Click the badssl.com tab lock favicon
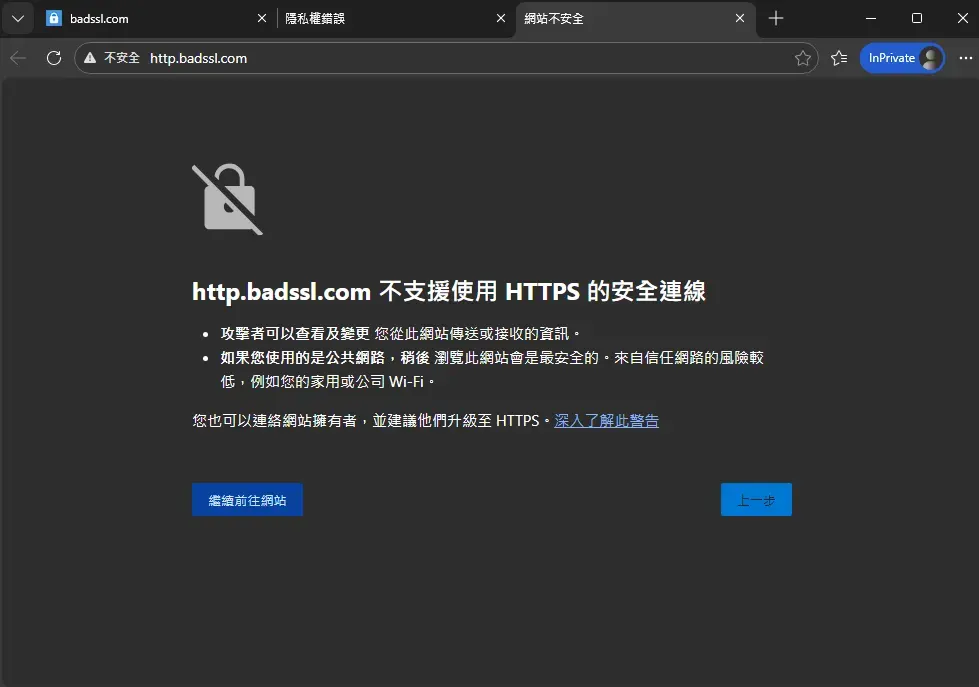979x687 pixels. (x=54, y=18)
